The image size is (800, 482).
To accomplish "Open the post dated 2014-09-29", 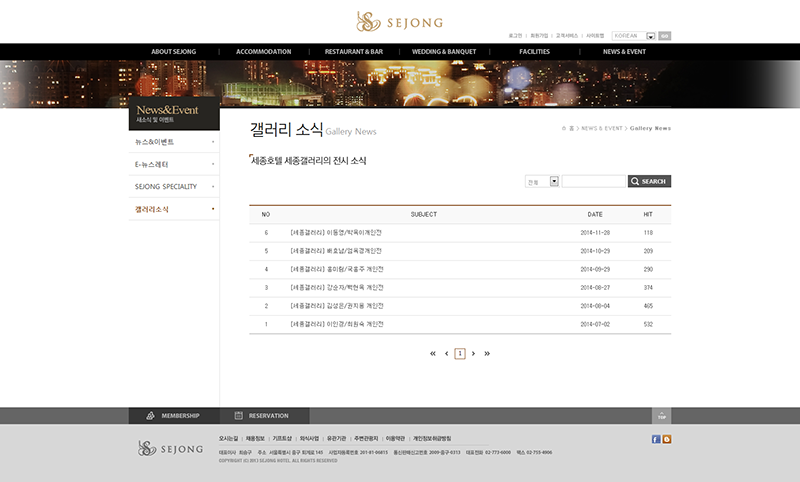I will click(x=337, y=269).
